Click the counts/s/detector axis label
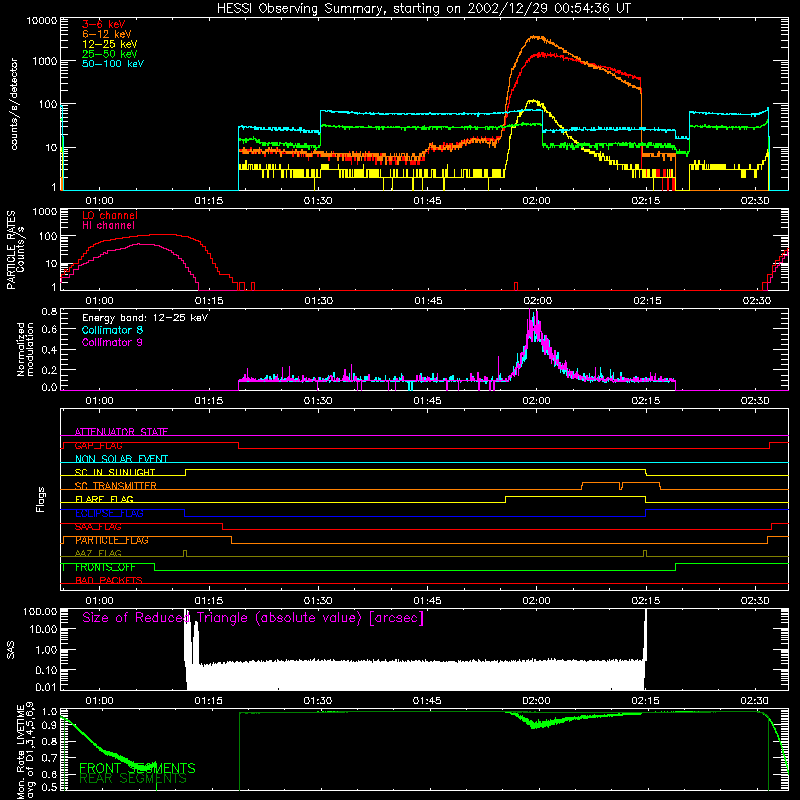This screenshot has width=800, height=800. 14,104
